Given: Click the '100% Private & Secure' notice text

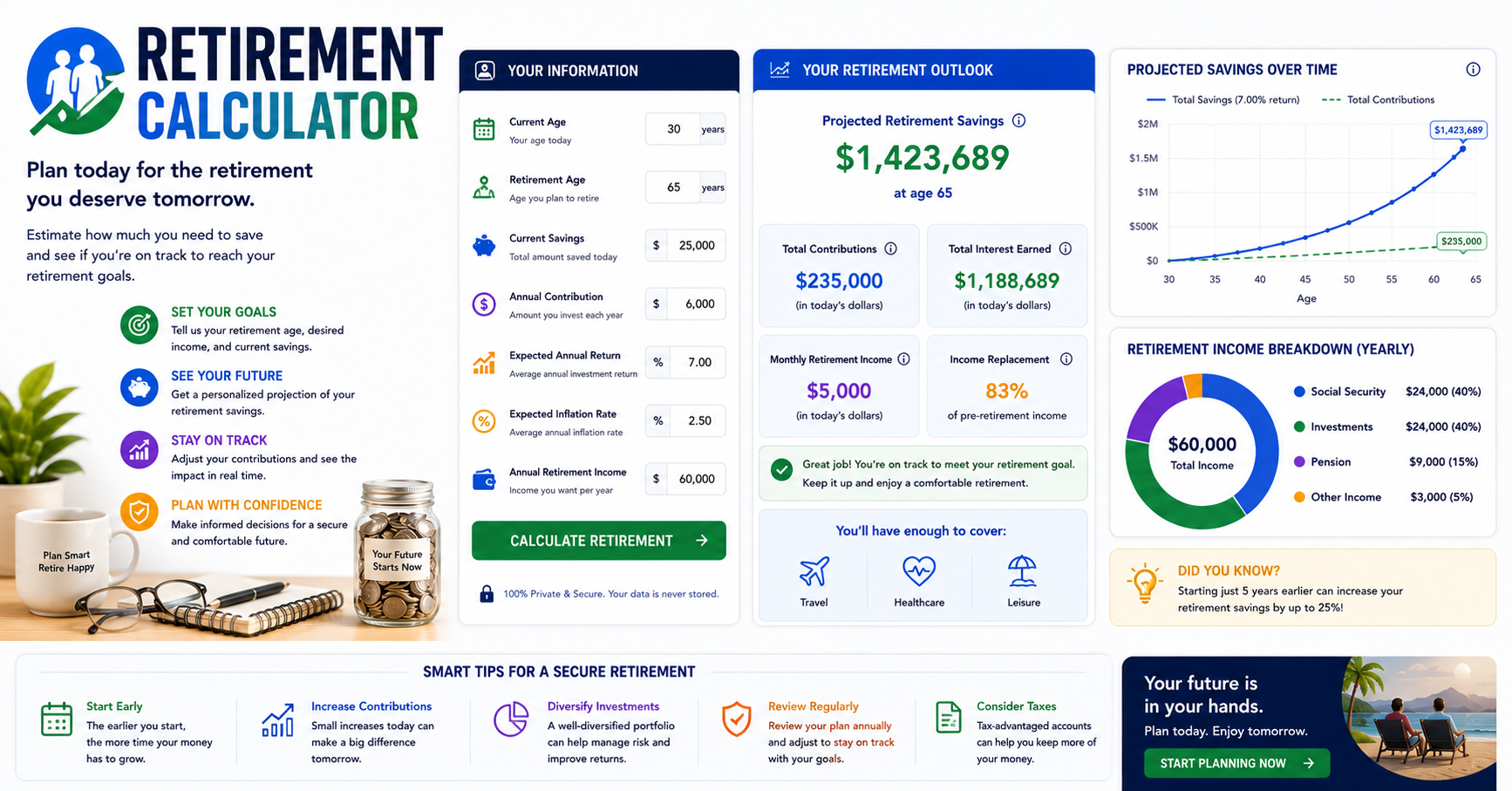Looking at the screenshot, I should coord(611,594).
